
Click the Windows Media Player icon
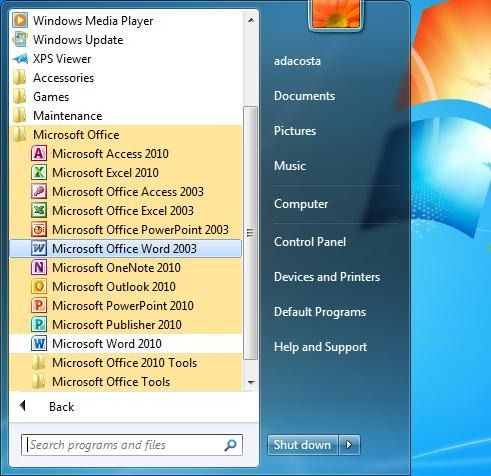coord(20,20)
